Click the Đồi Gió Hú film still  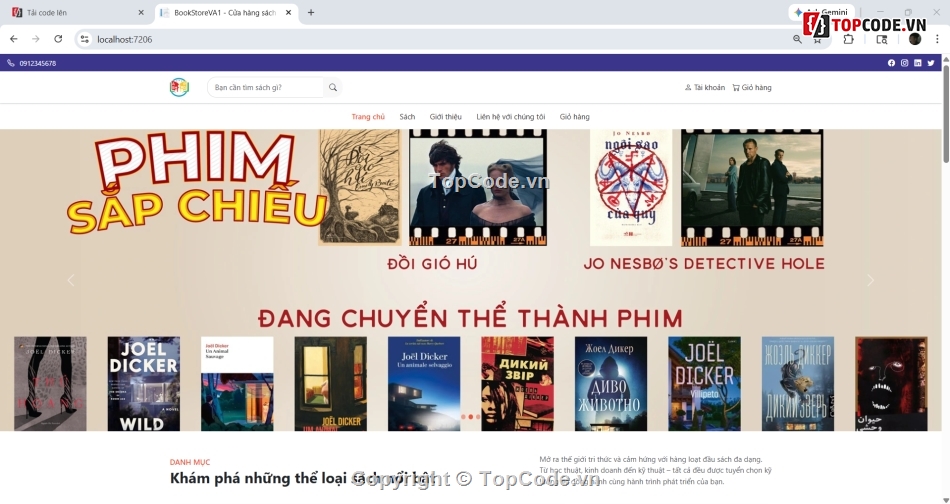(x=478, y=187)
